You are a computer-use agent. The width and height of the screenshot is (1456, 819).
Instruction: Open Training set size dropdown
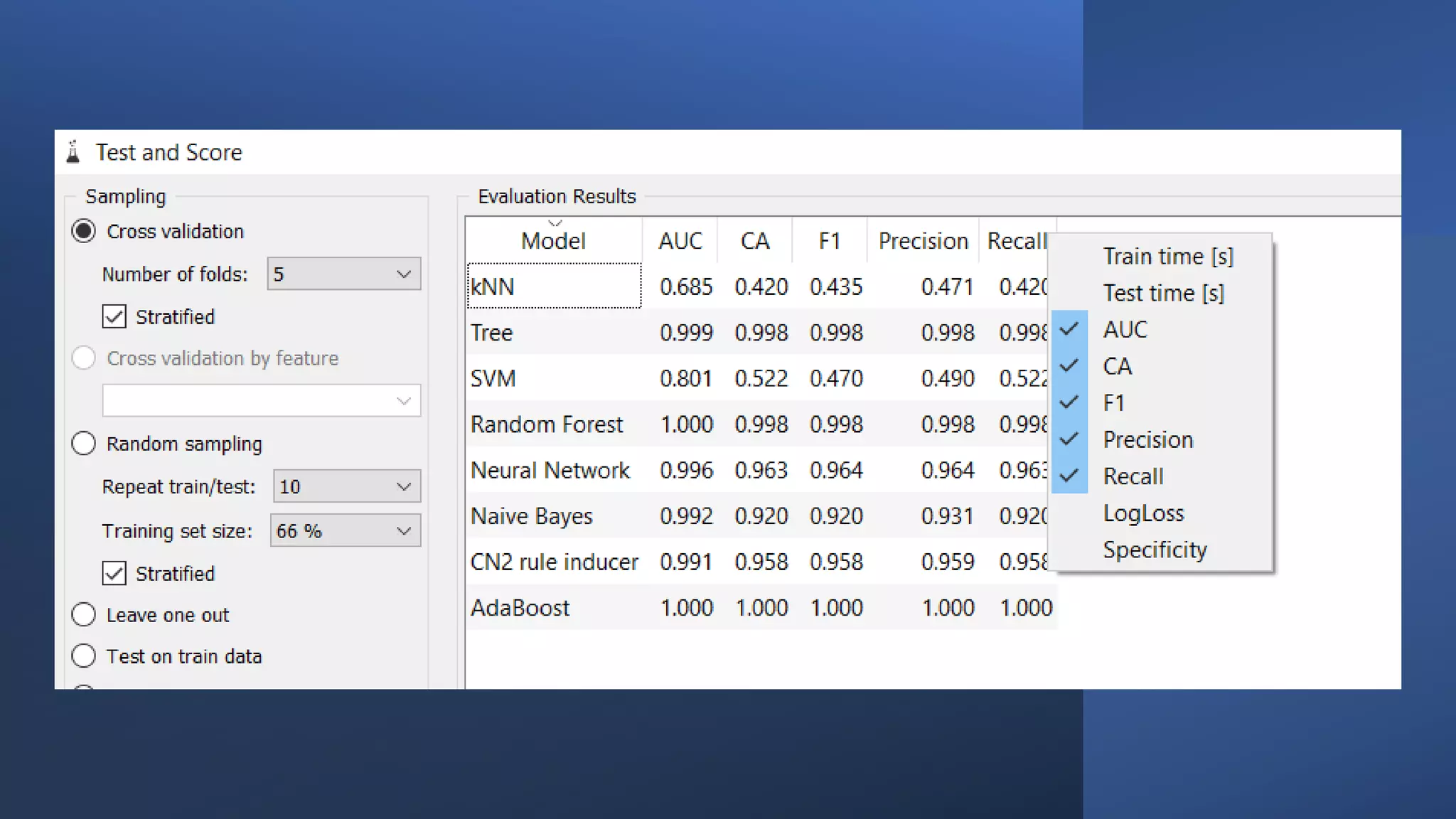345,530
